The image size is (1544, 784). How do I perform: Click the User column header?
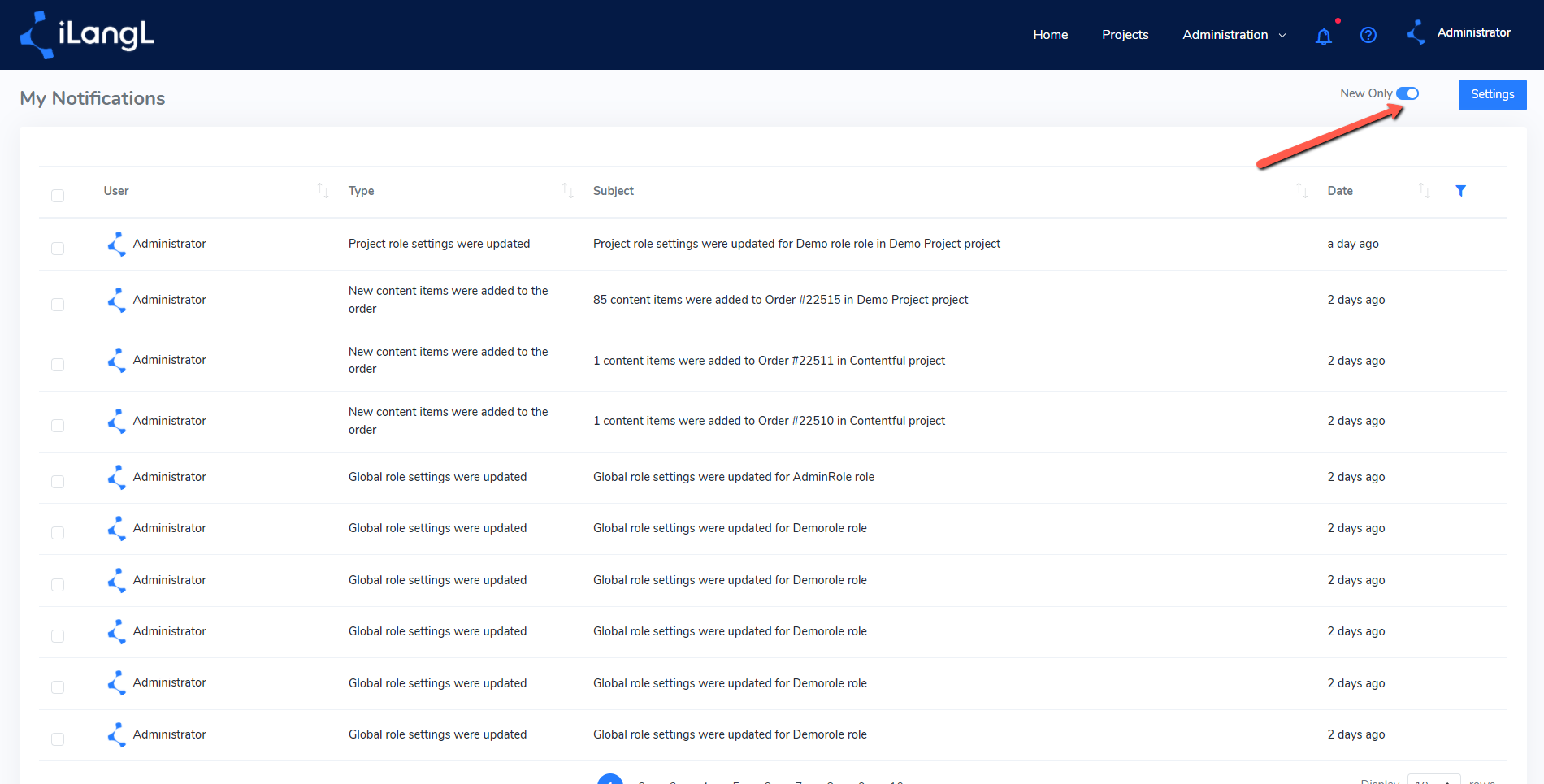(116, 191)
